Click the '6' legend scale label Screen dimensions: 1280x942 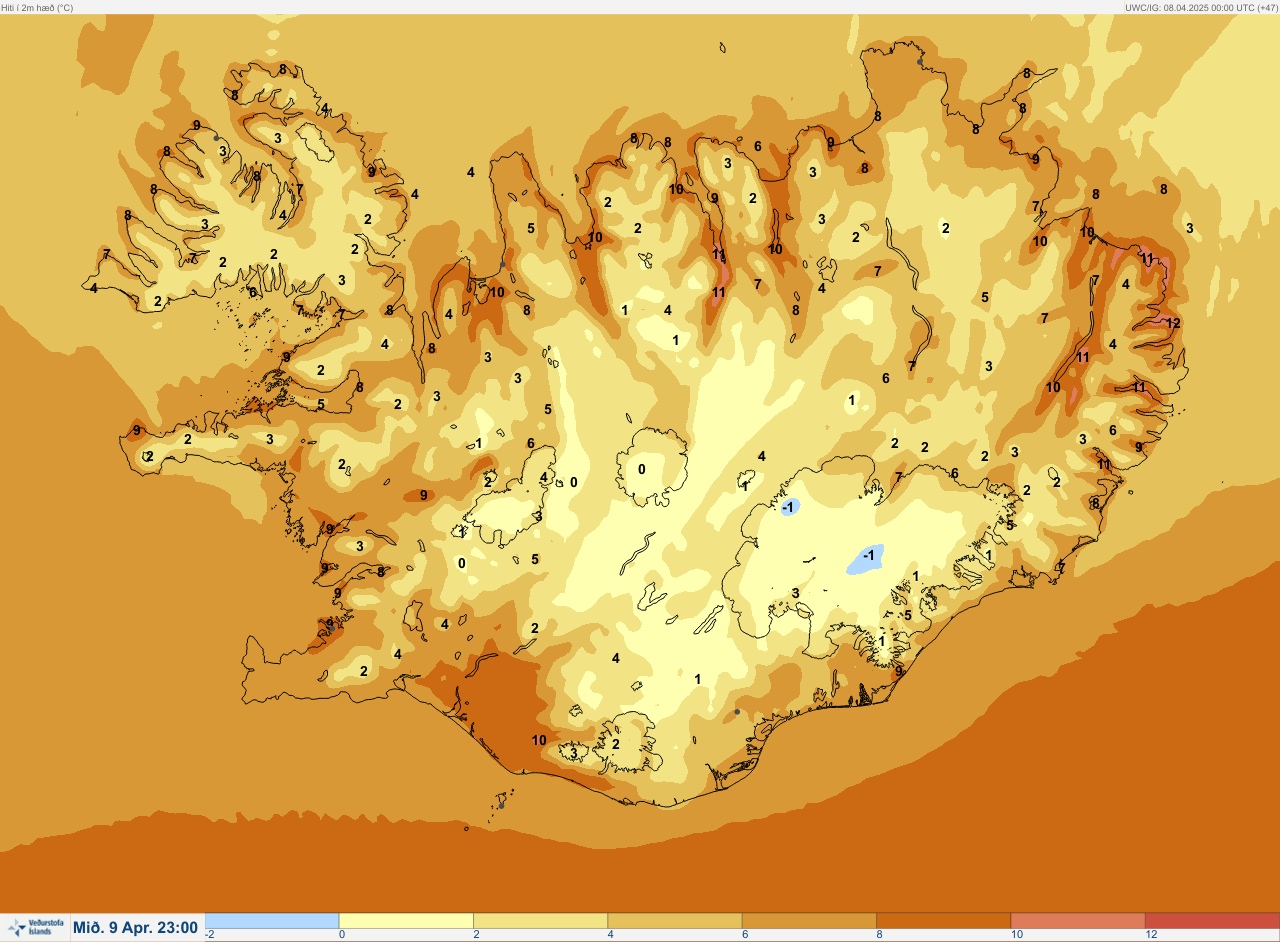[745, 934]
